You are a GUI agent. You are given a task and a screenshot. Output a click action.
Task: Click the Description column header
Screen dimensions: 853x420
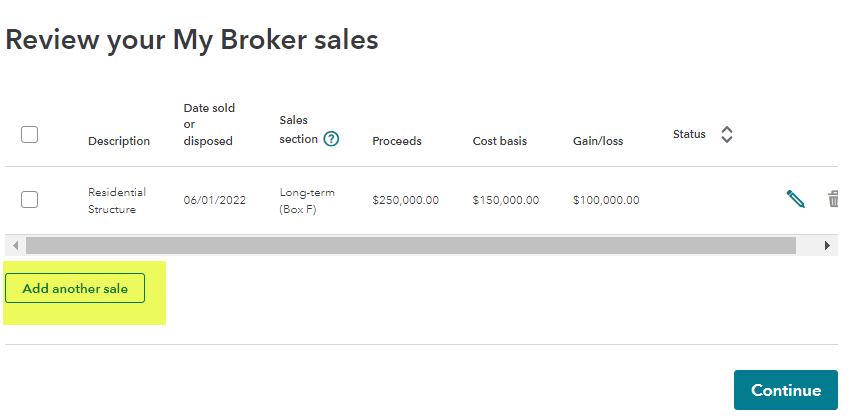click(119, 141)
